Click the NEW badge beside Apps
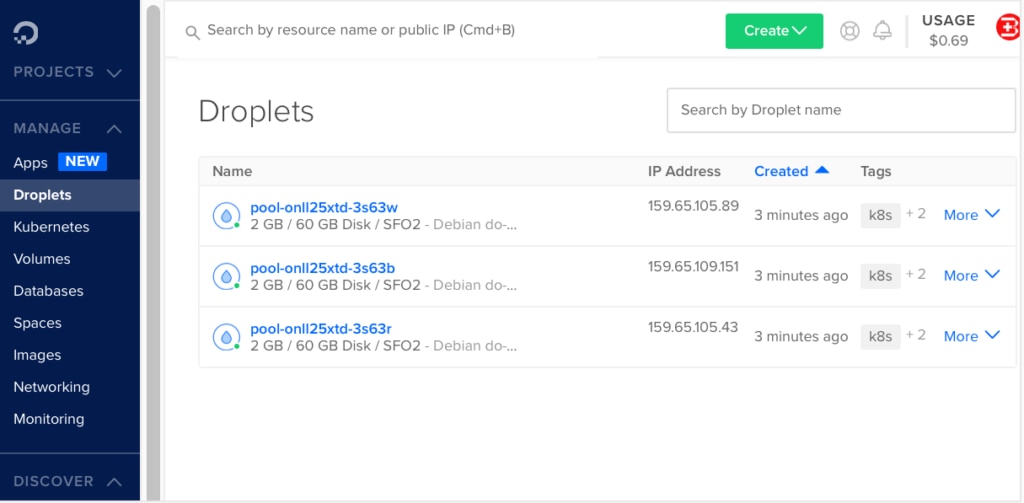The image size is (1024, 503). coord(82,161)
